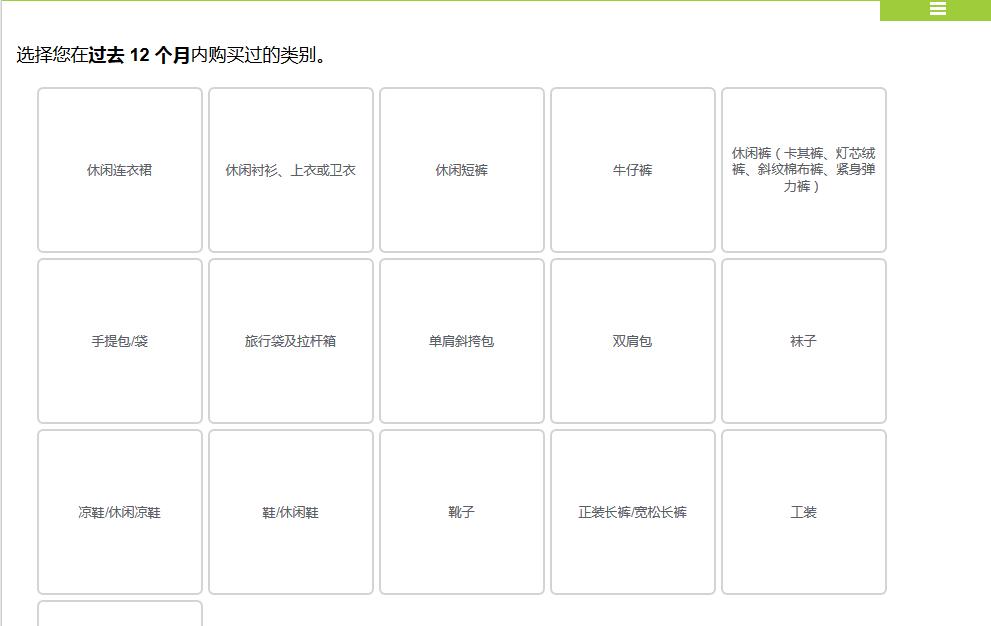
Task: Pick the 靴子 category tile
Action: tap(462, 510)
